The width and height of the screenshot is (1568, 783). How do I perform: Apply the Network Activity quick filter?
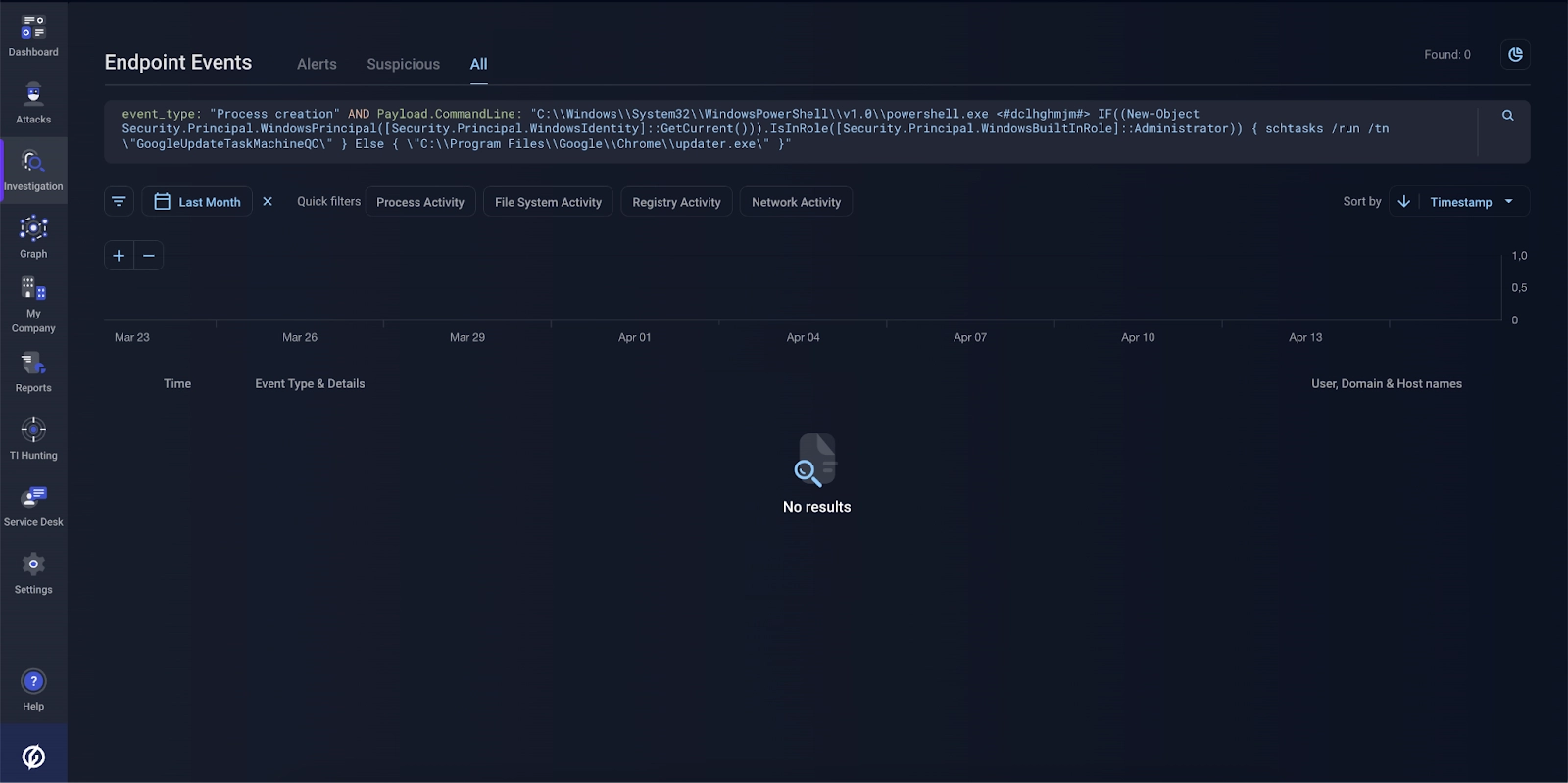(x=796, y=202)
